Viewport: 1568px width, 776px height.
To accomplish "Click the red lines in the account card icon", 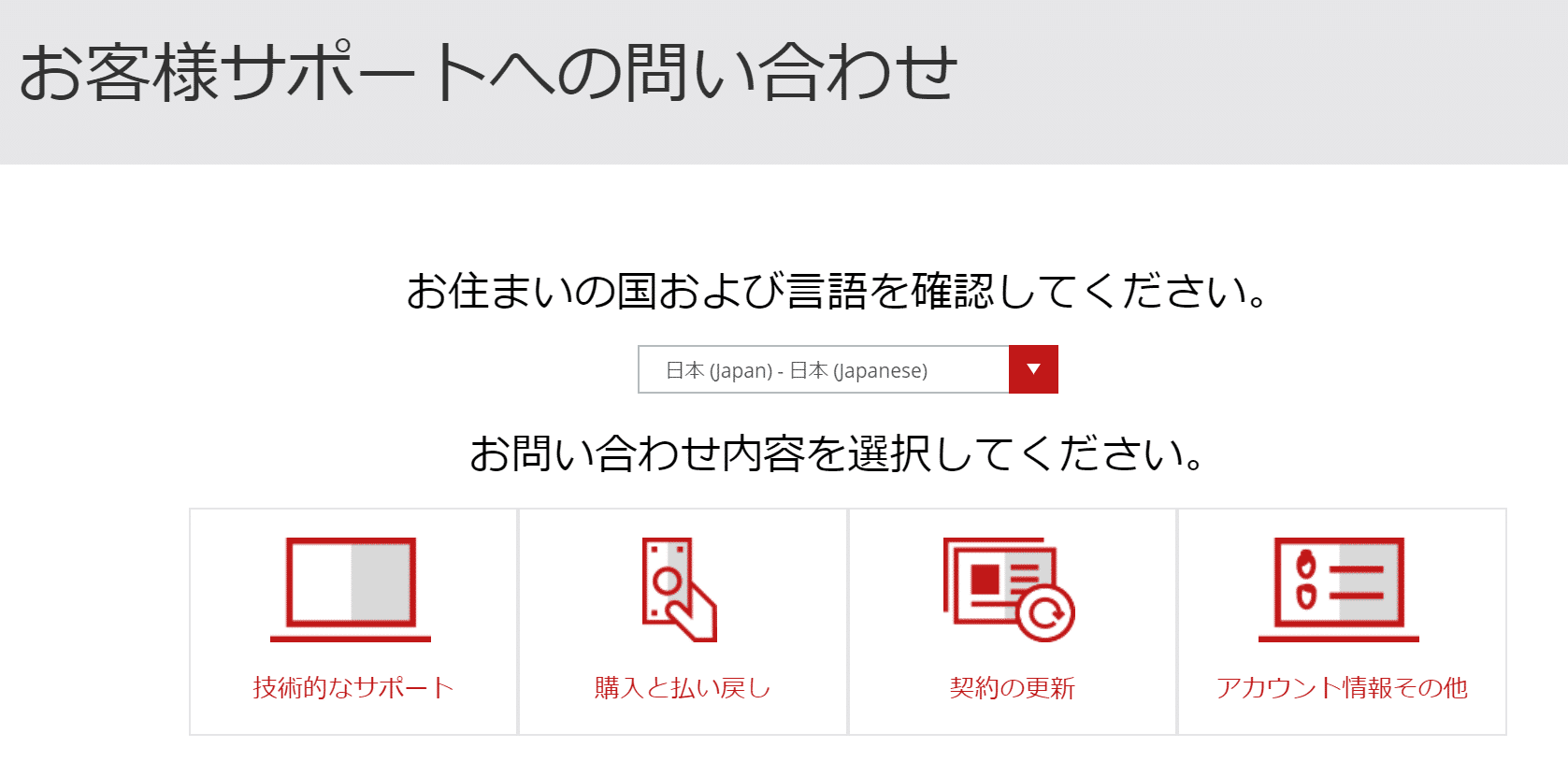I will [x=1356, y=582].
